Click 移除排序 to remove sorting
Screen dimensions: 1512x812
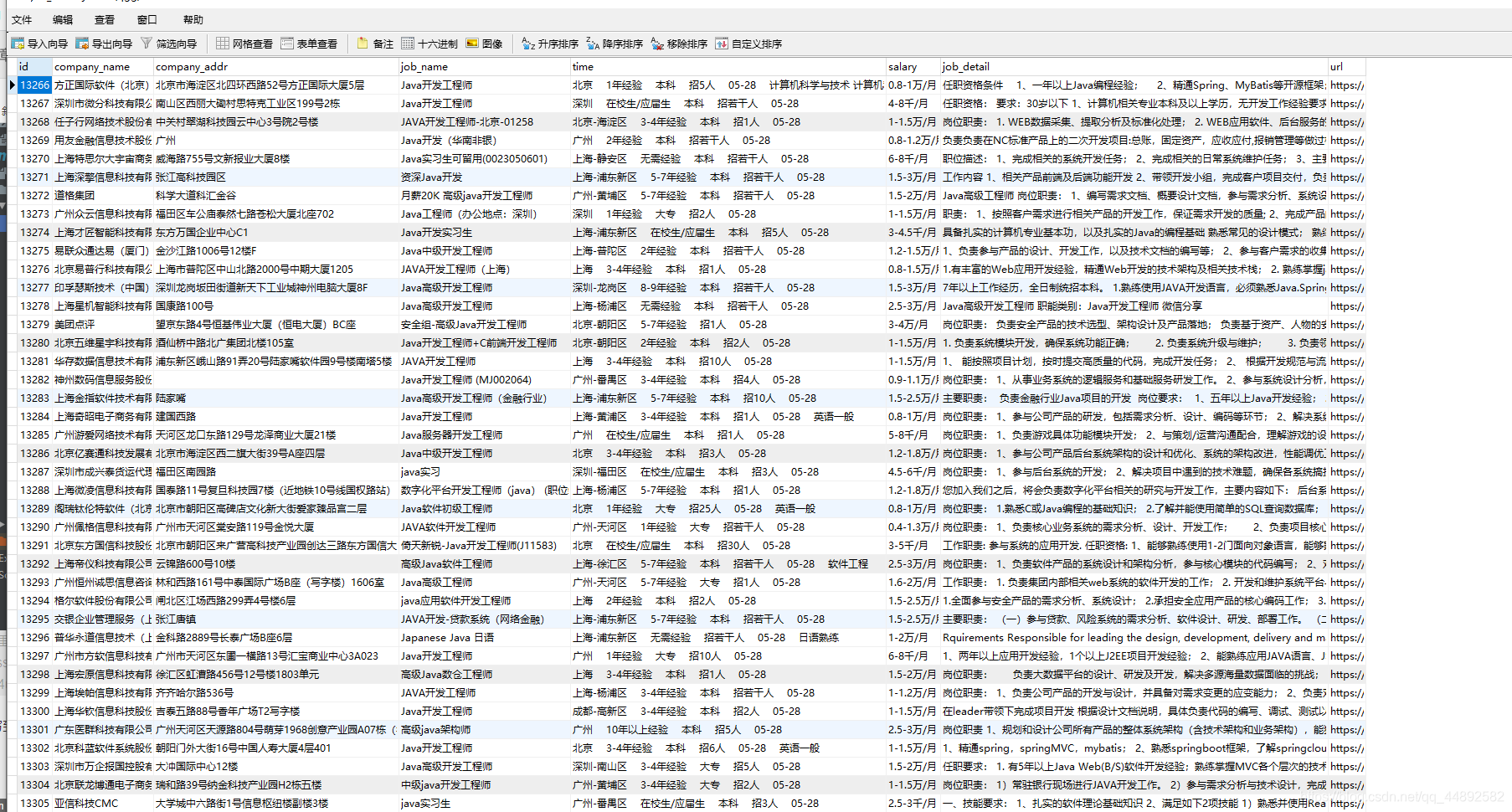(x=679, y=44)
